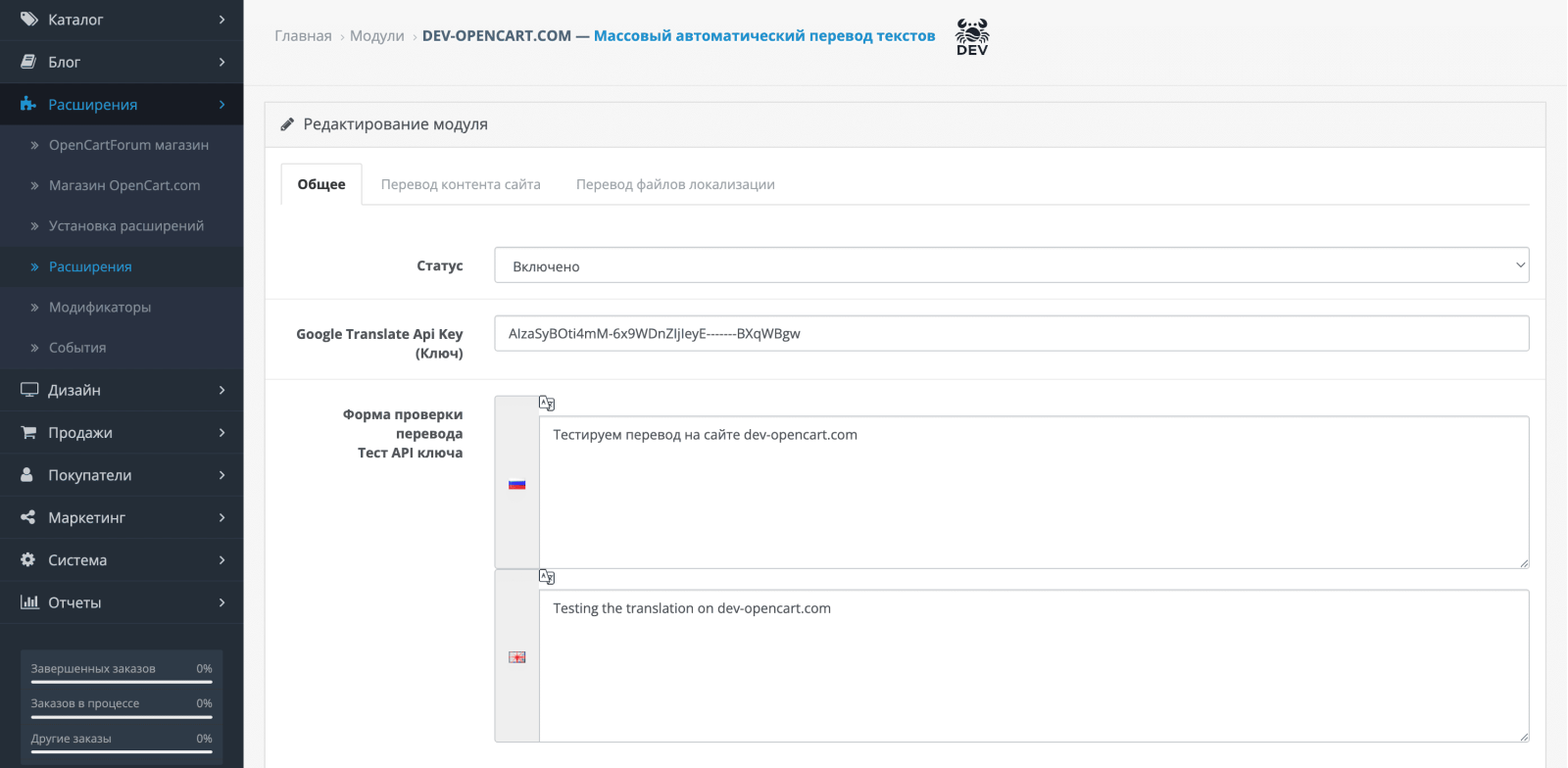
Task: Click the Форма проверки перевода label
Action: coord(403,424)
